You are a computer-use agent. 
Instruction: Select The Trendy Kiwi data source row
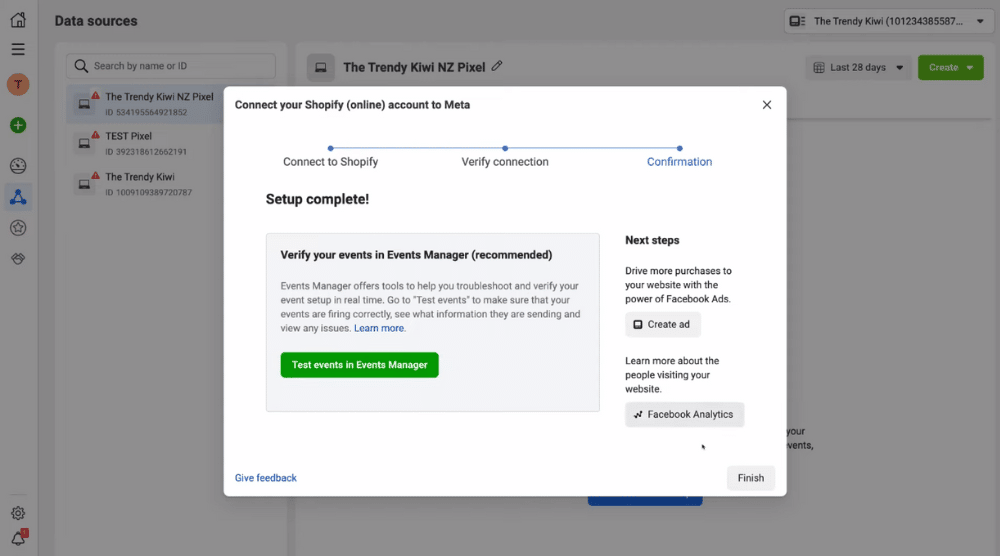point(145,184)
